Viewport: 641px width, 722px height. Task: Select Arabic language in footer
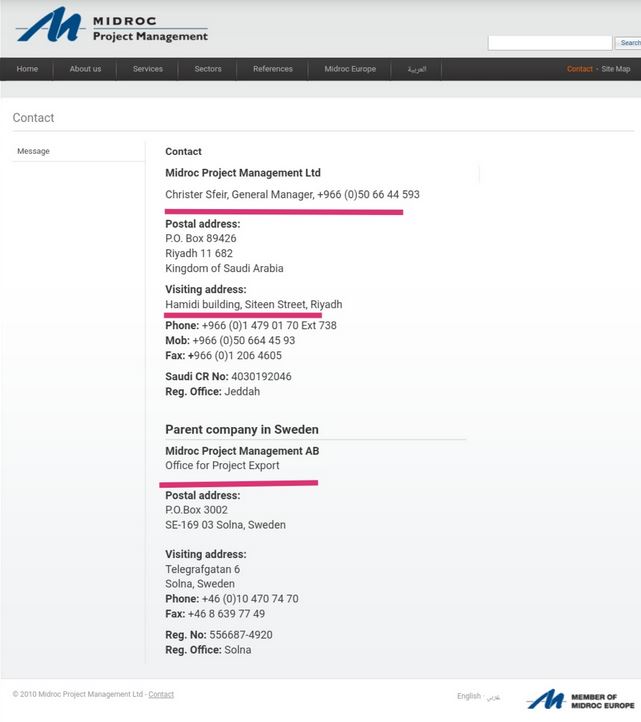[x=493, y=697]
